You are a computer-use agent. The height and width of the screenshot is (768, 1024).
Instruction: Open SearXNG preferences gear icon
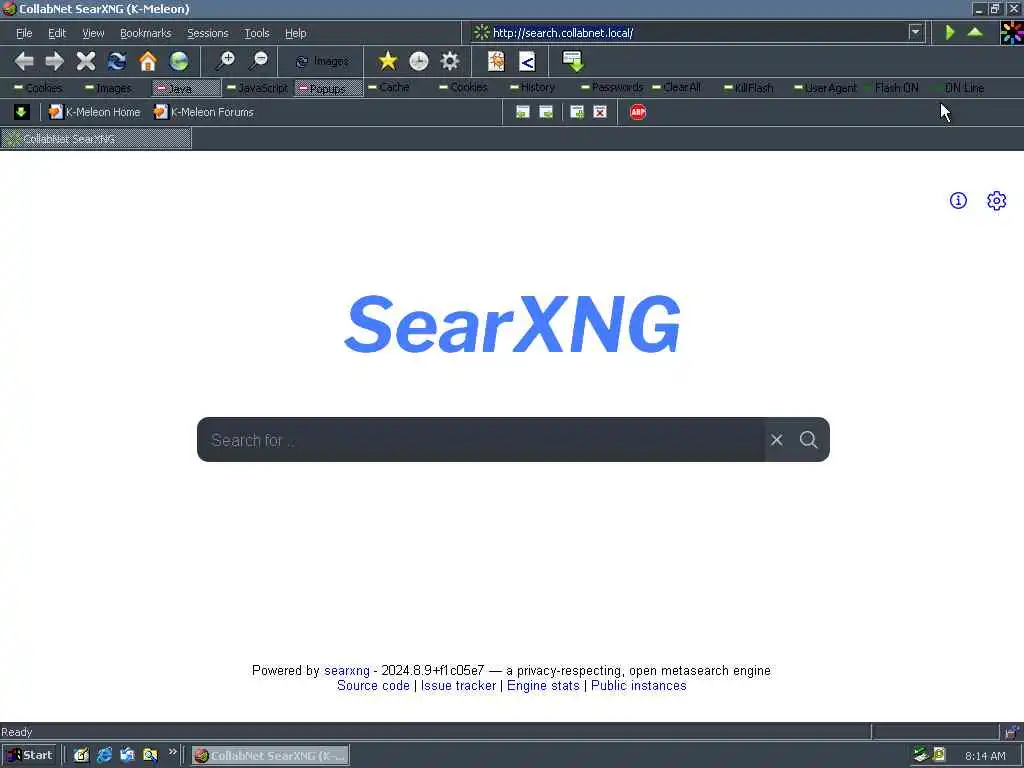point(997,200)
